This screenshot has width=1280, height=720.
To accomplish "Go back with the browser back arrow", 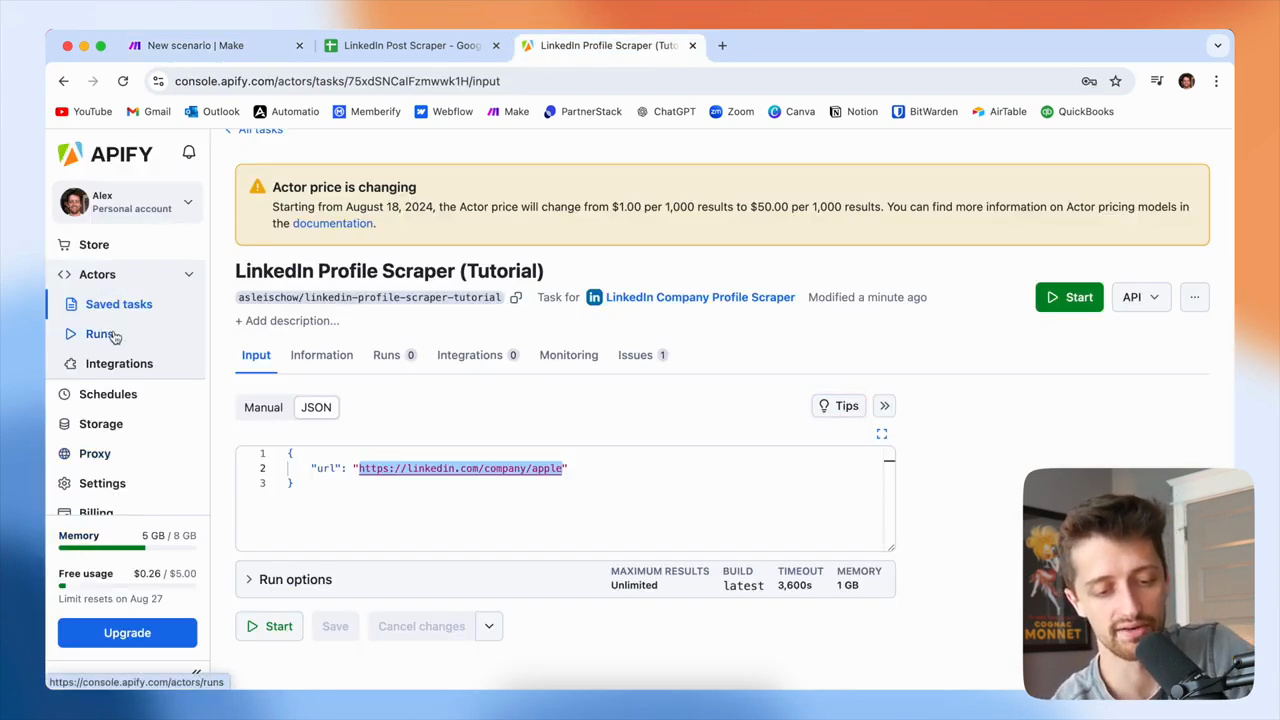I will (x=64, y=81).
